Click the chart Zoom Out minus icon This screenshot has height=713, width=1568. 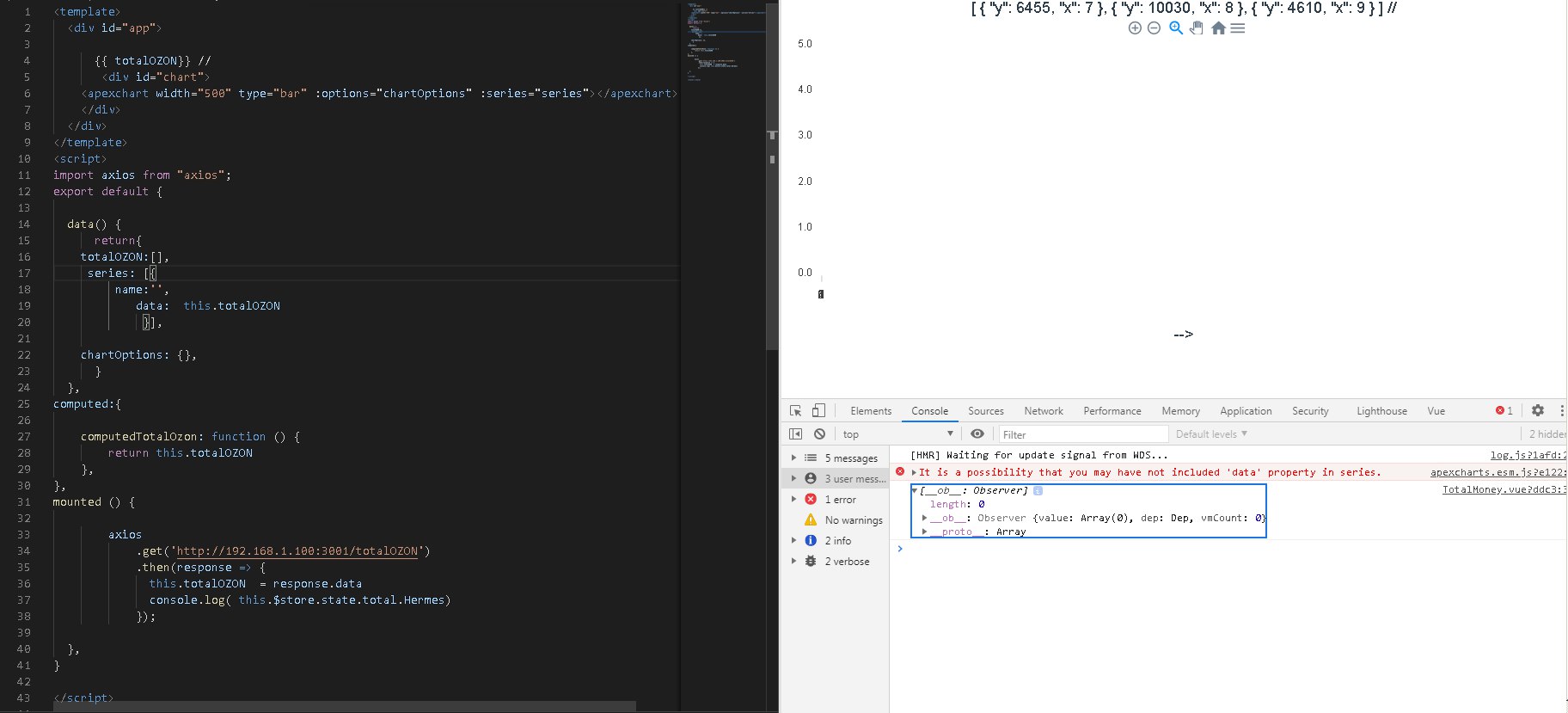click(1155, 28)
